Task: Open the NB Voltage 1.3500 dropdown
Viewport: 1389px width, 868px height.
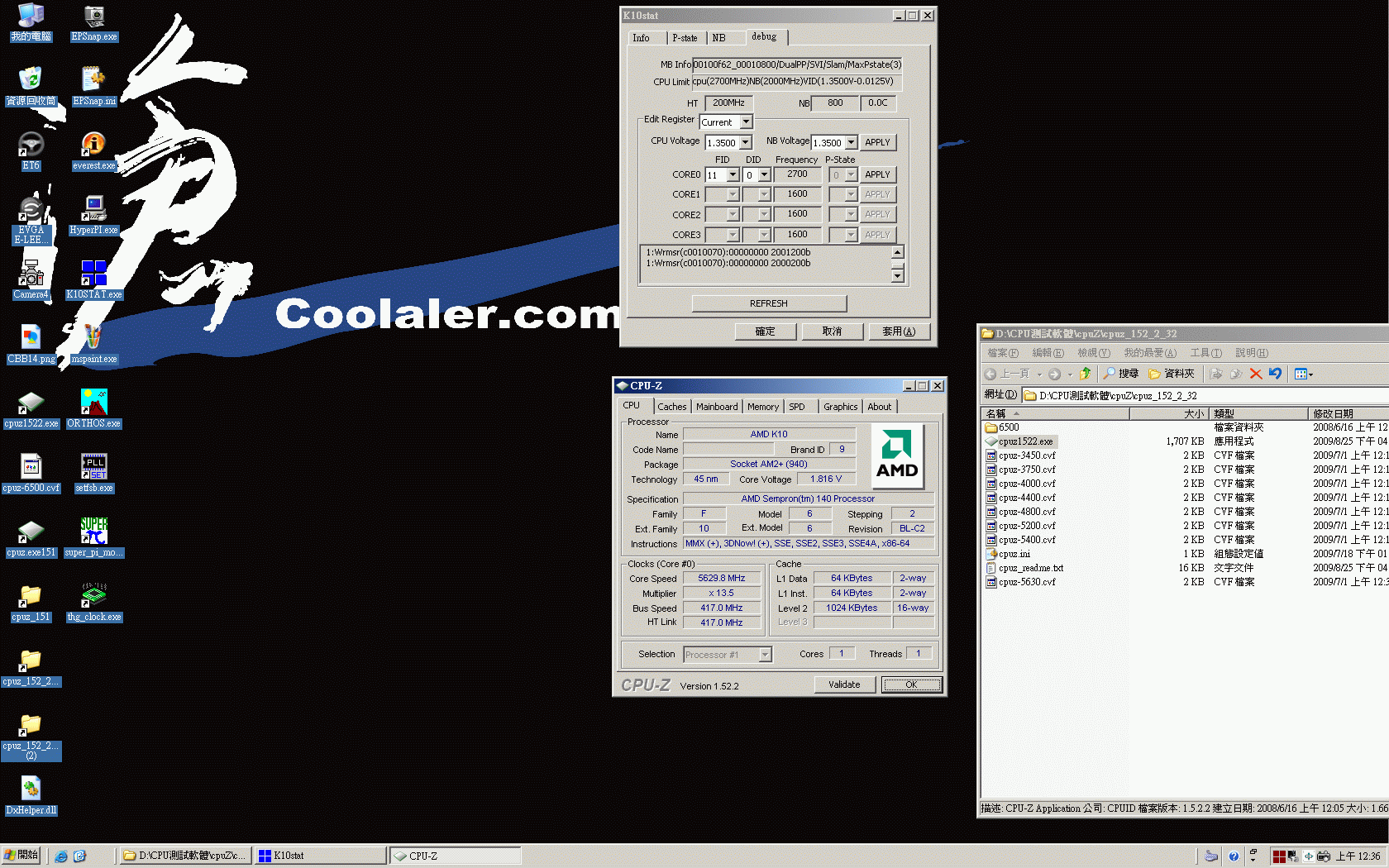Action: (851, 143)
